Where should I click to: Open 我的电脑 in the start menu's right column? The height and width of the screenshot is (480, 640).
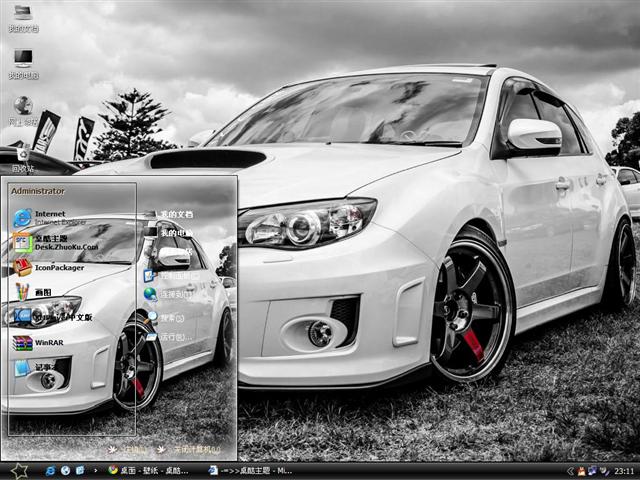point(168,233)
